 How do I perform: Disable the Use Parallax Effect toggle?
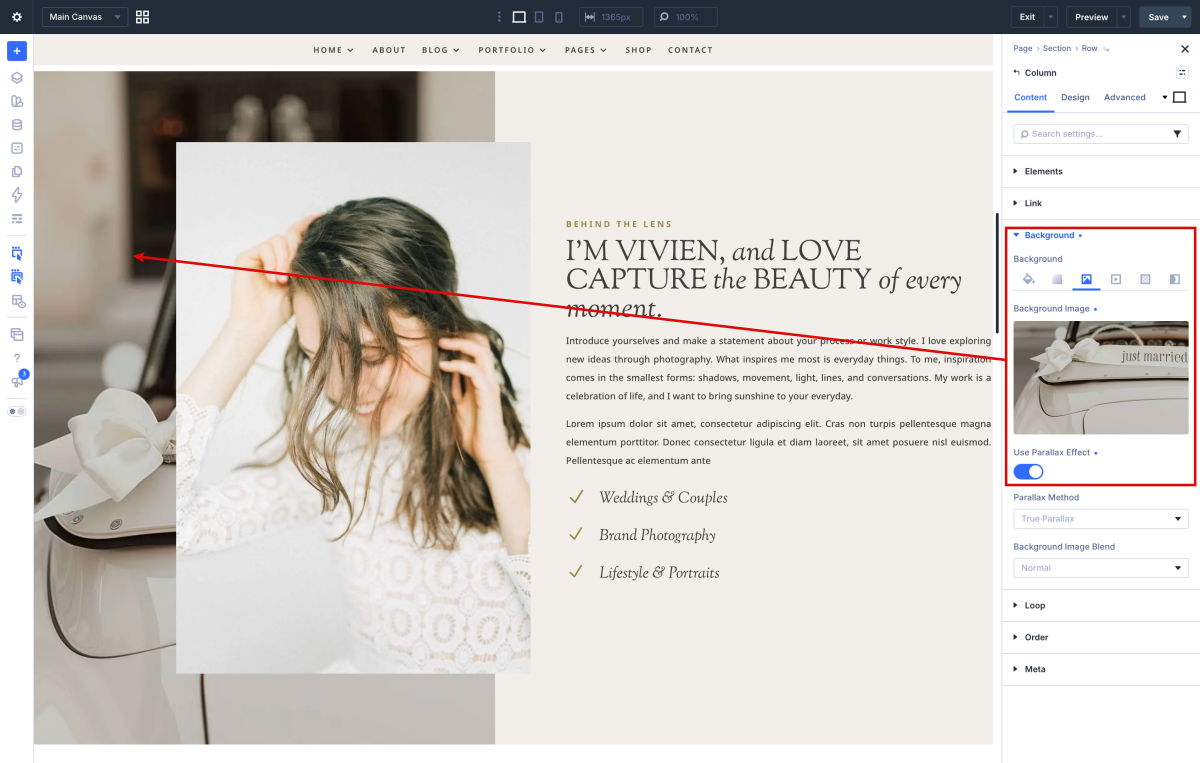(1028, 471)
